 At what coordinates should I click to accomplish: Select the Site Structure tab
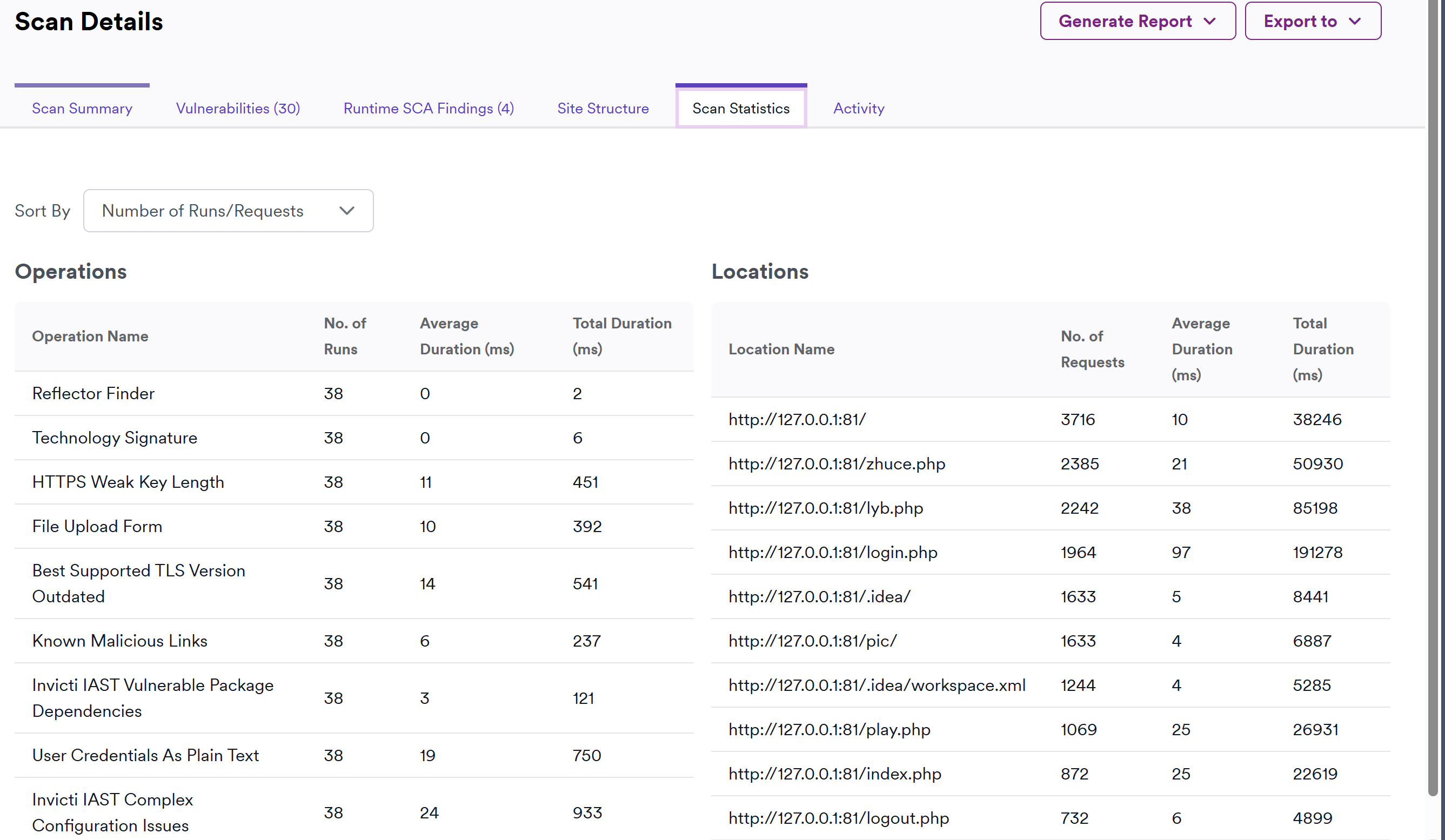pos(603,109)
